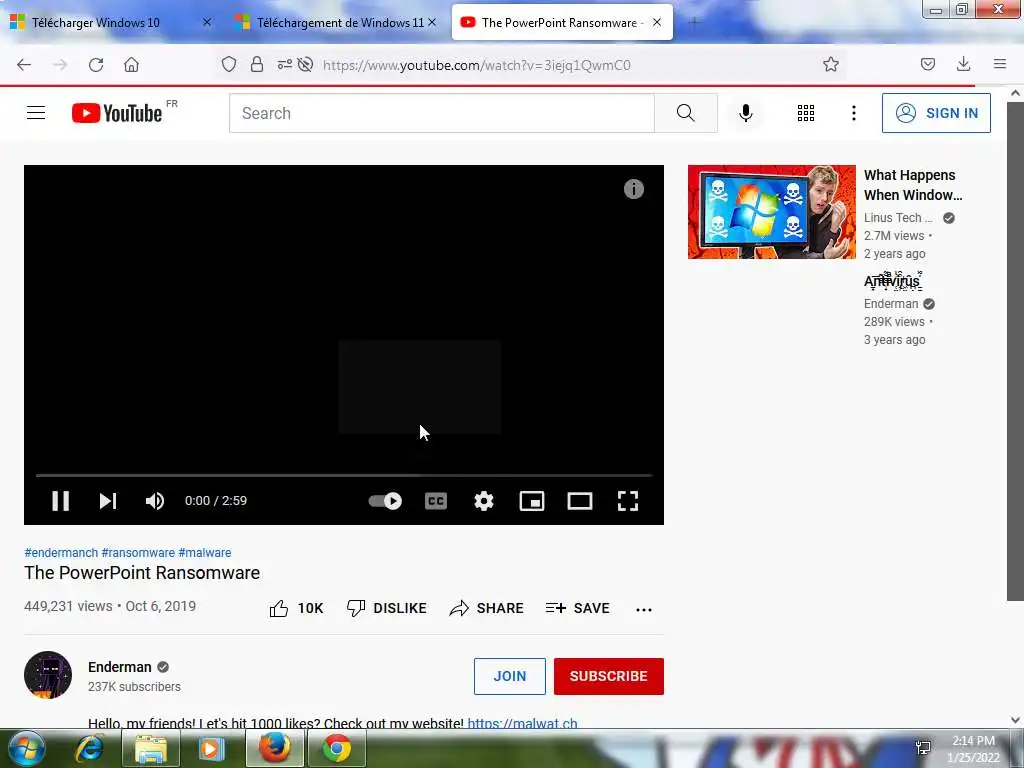
Task: Click the tracking protection shield icon
Action: (229, 65)
